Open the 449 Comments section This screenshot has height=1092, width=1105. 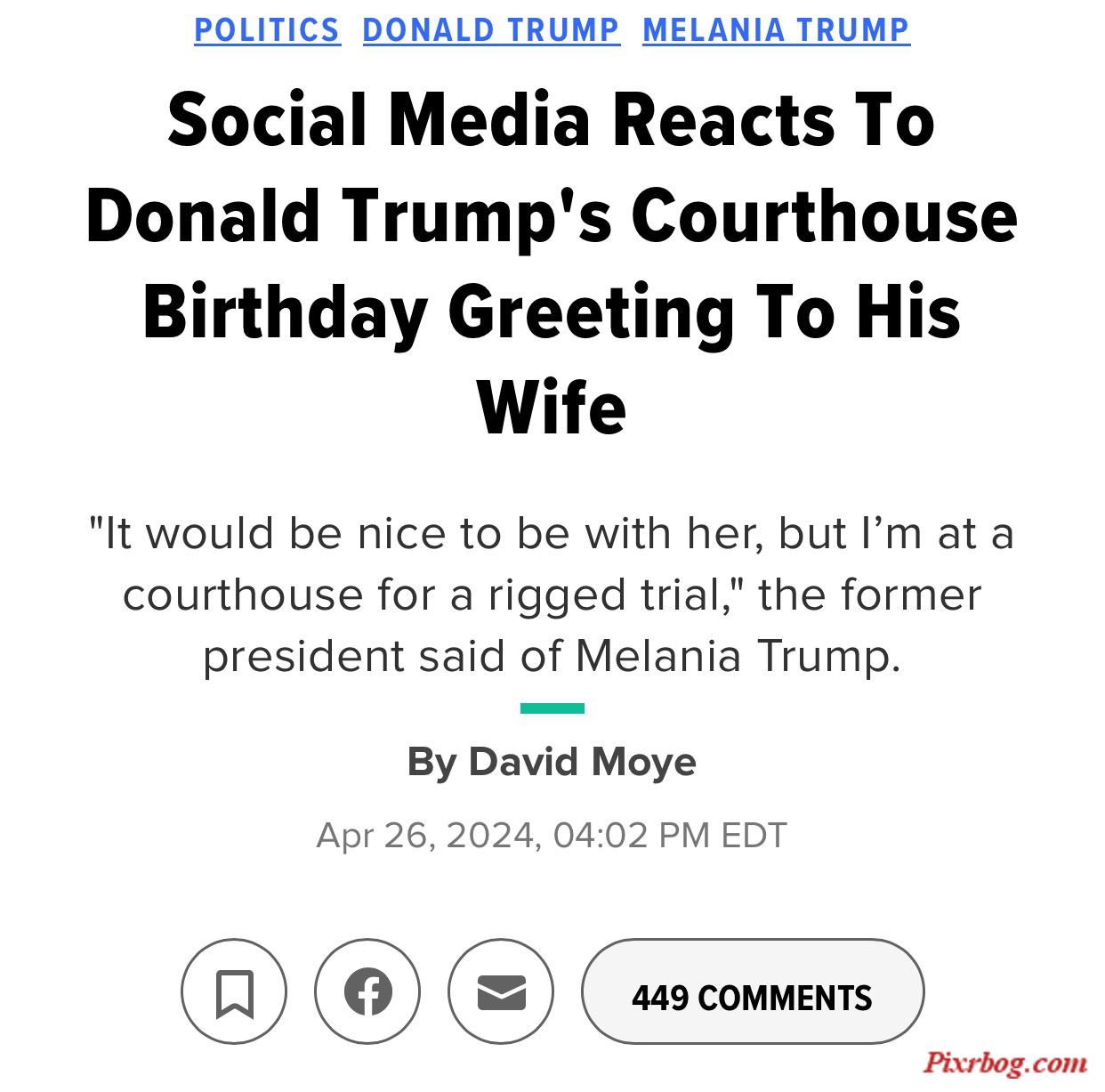coord(753,991)
